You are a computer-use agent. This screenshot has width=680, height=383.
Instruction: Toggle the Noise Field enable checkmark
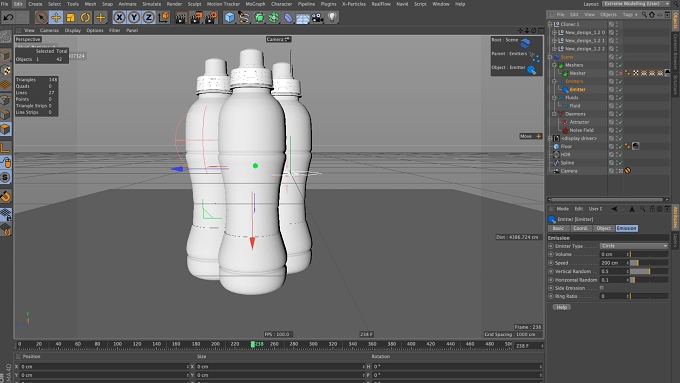[621, 130]
